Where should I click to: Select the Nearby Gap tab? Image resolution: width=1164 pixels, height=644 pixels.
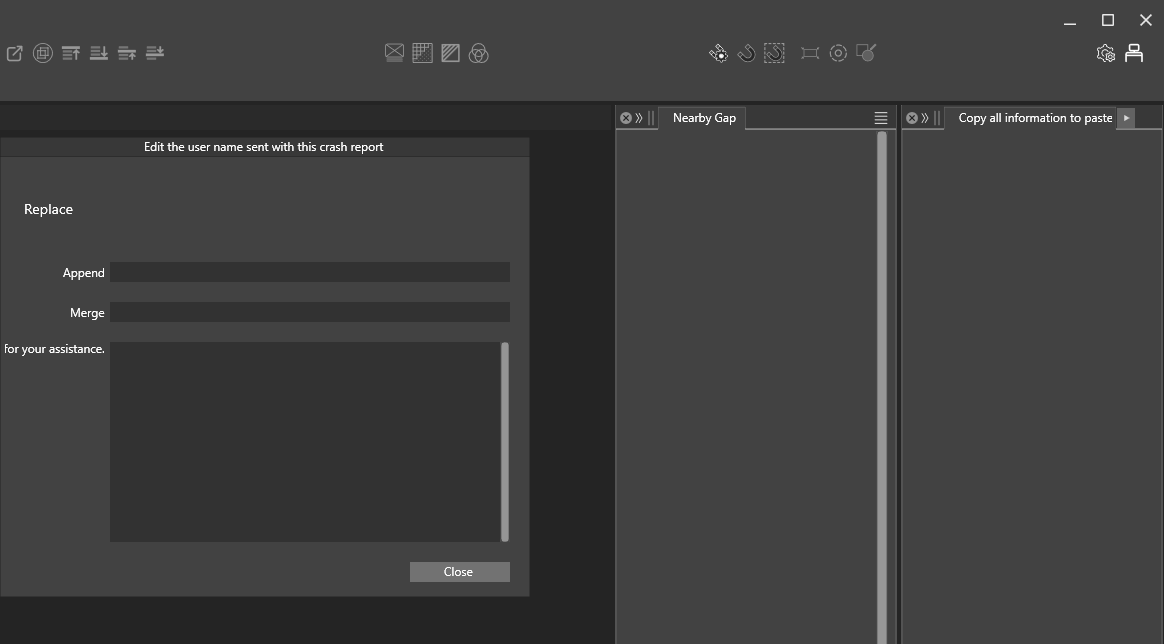point(704,118)
